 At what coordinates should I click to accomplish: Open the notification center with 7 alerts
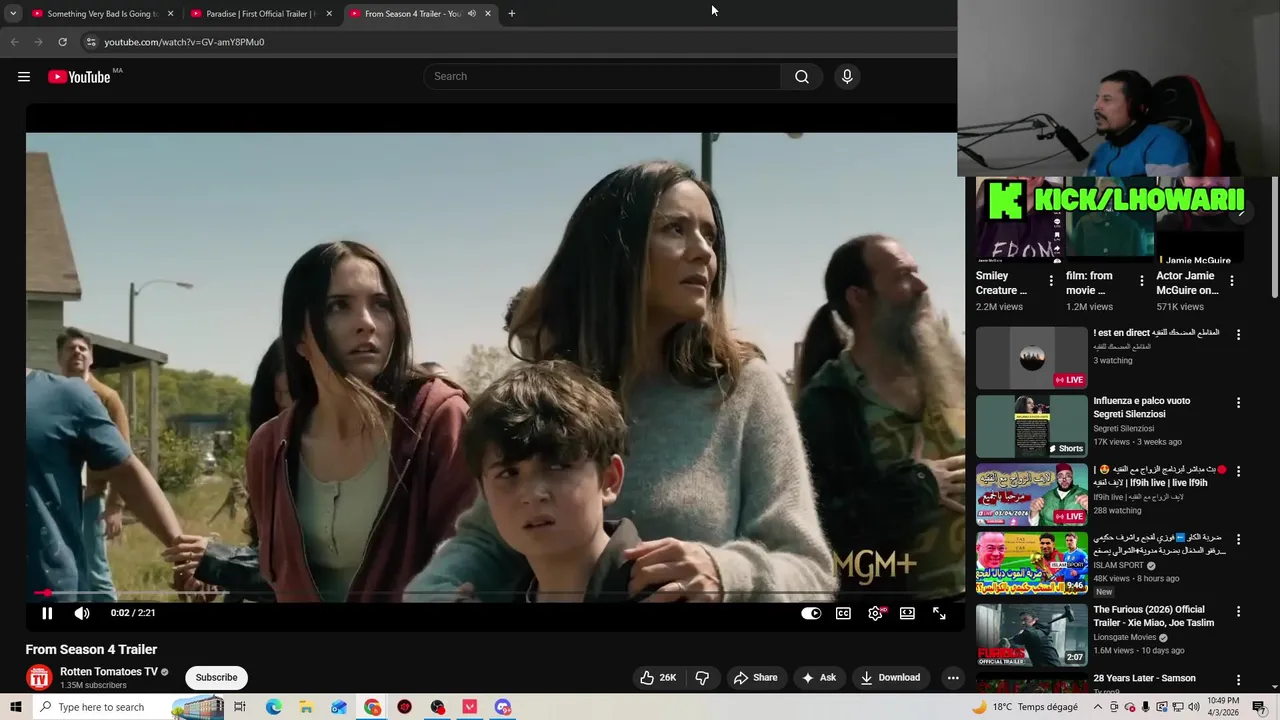[1259, 707]
